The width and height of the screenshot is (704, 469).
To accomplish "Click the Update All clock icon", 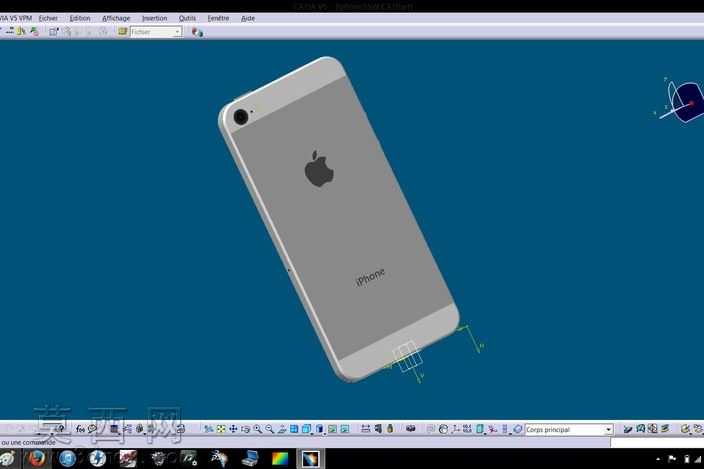I will click(443, 429).
